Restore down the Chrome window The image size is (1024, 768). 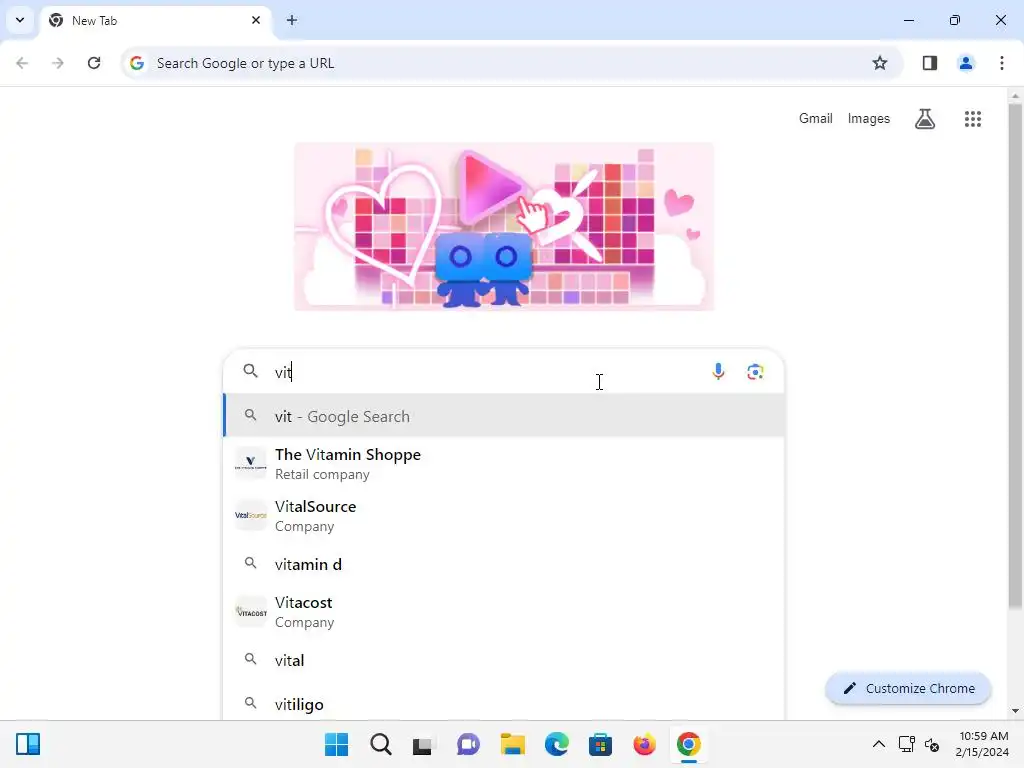point(955,20)
